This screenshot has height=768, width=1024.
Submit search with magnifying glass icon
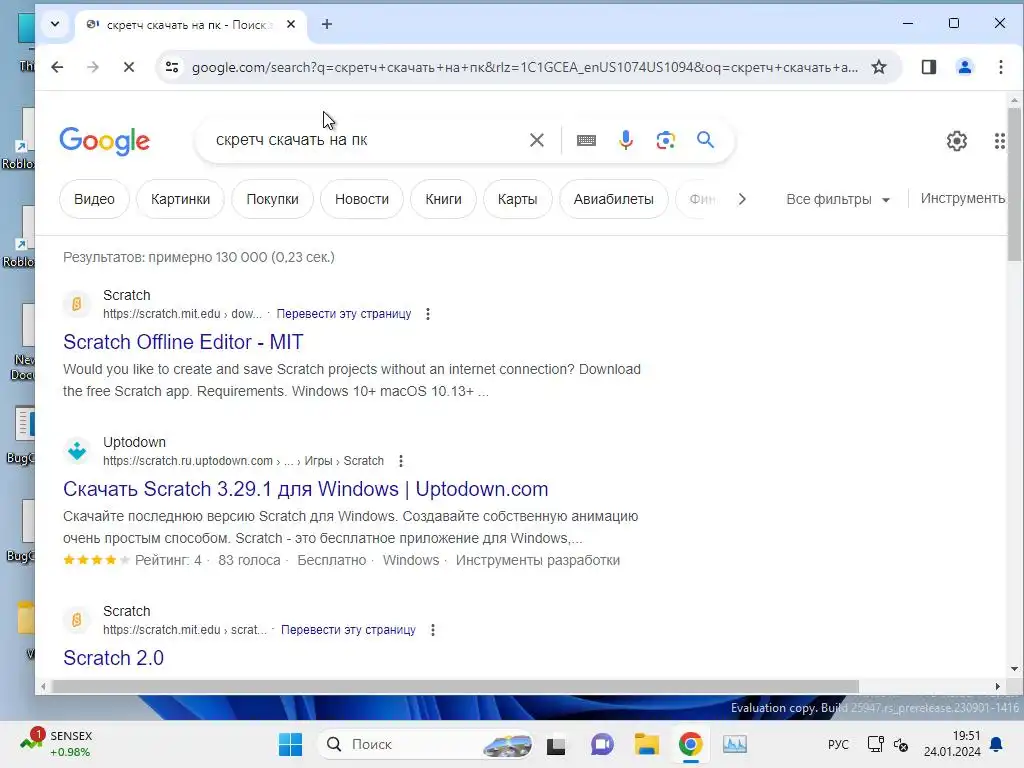click(x=705, y=140)
